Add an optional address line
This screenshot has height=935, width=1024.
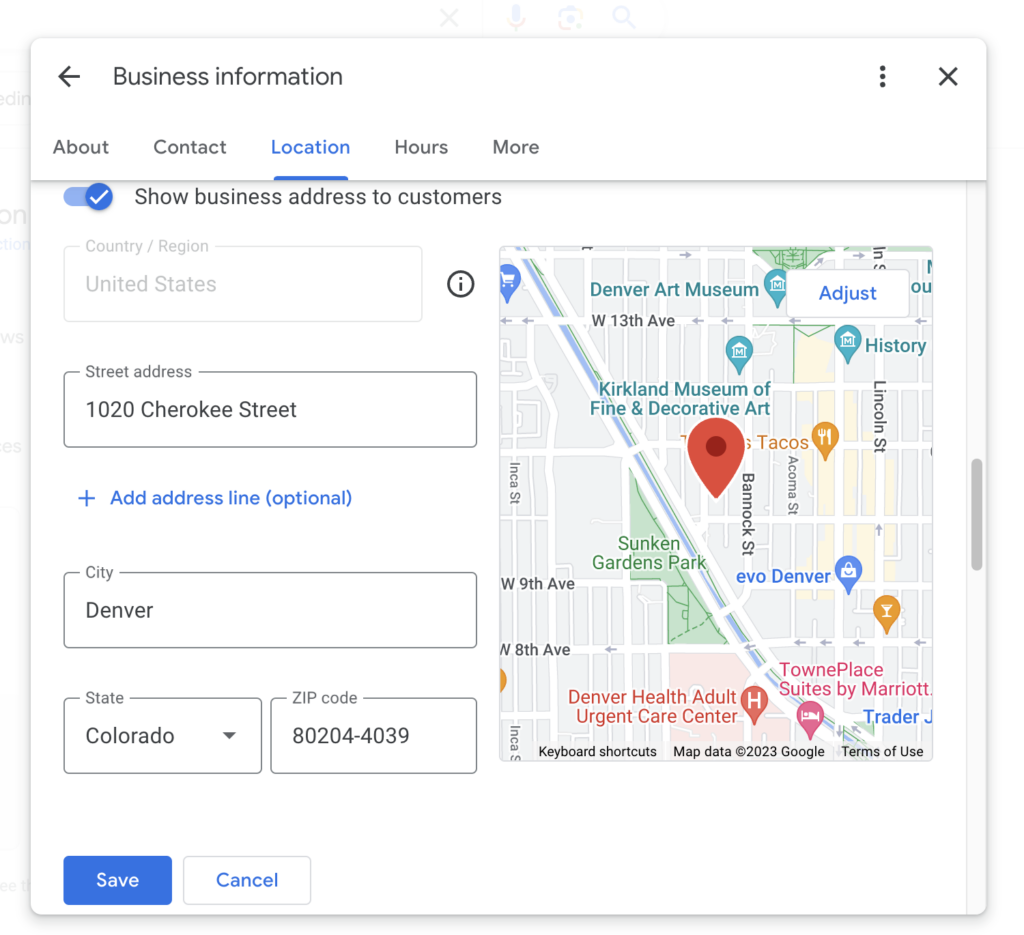pyautogui.click(x=213, y=498)
